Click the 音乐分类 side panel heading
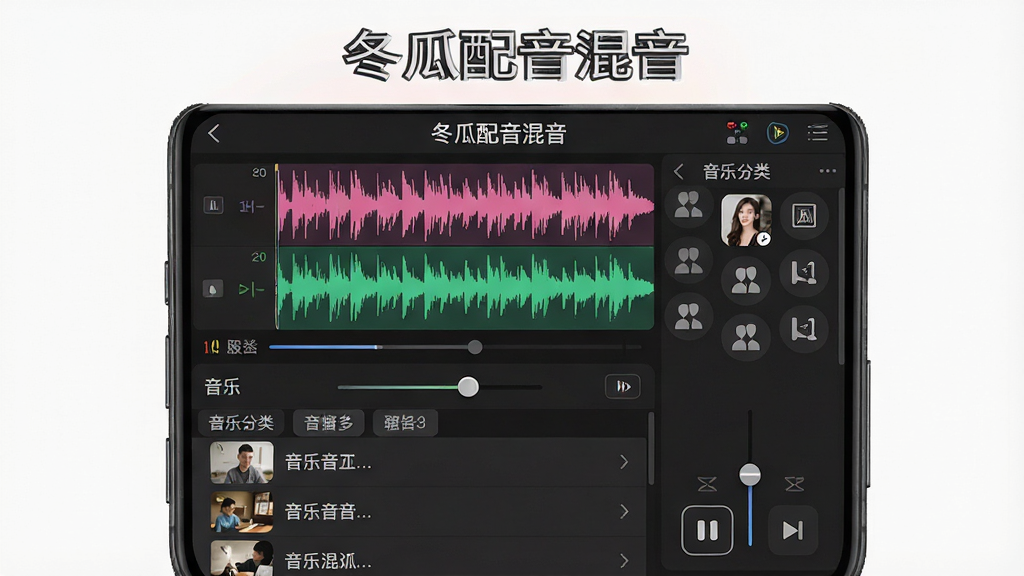Image resolution: width=1024 pixels, height=576 pixels. 736,172
